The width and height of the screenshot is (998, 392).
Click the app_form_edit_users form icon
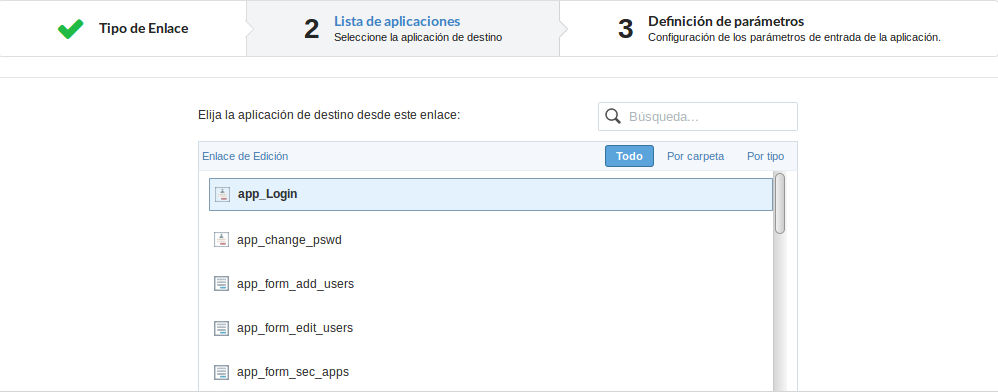[221, 328]
